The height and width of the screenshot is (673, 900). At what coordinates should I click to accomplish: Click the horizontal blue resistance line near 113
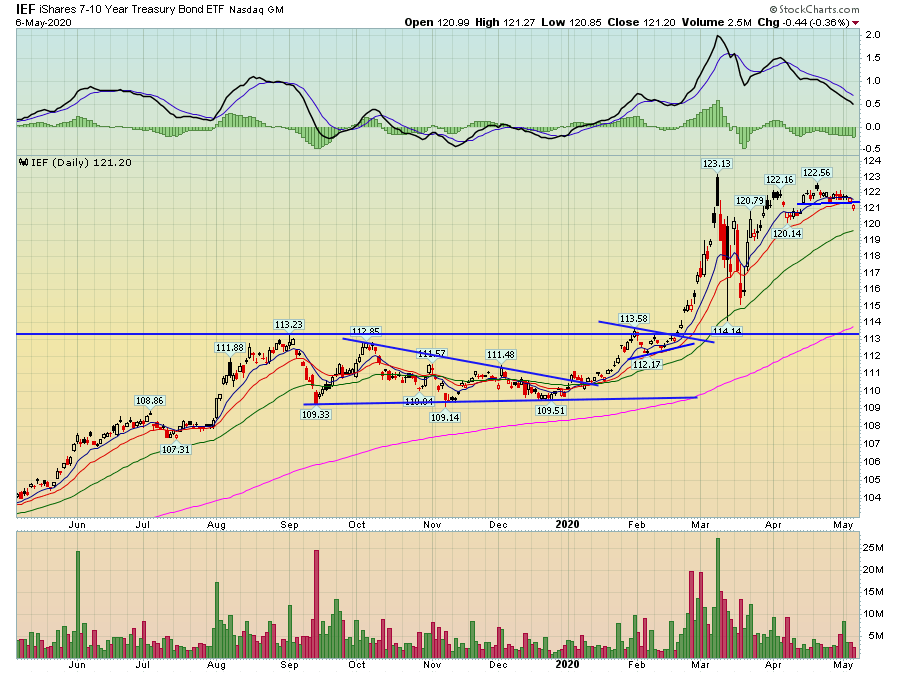(437, 334)
